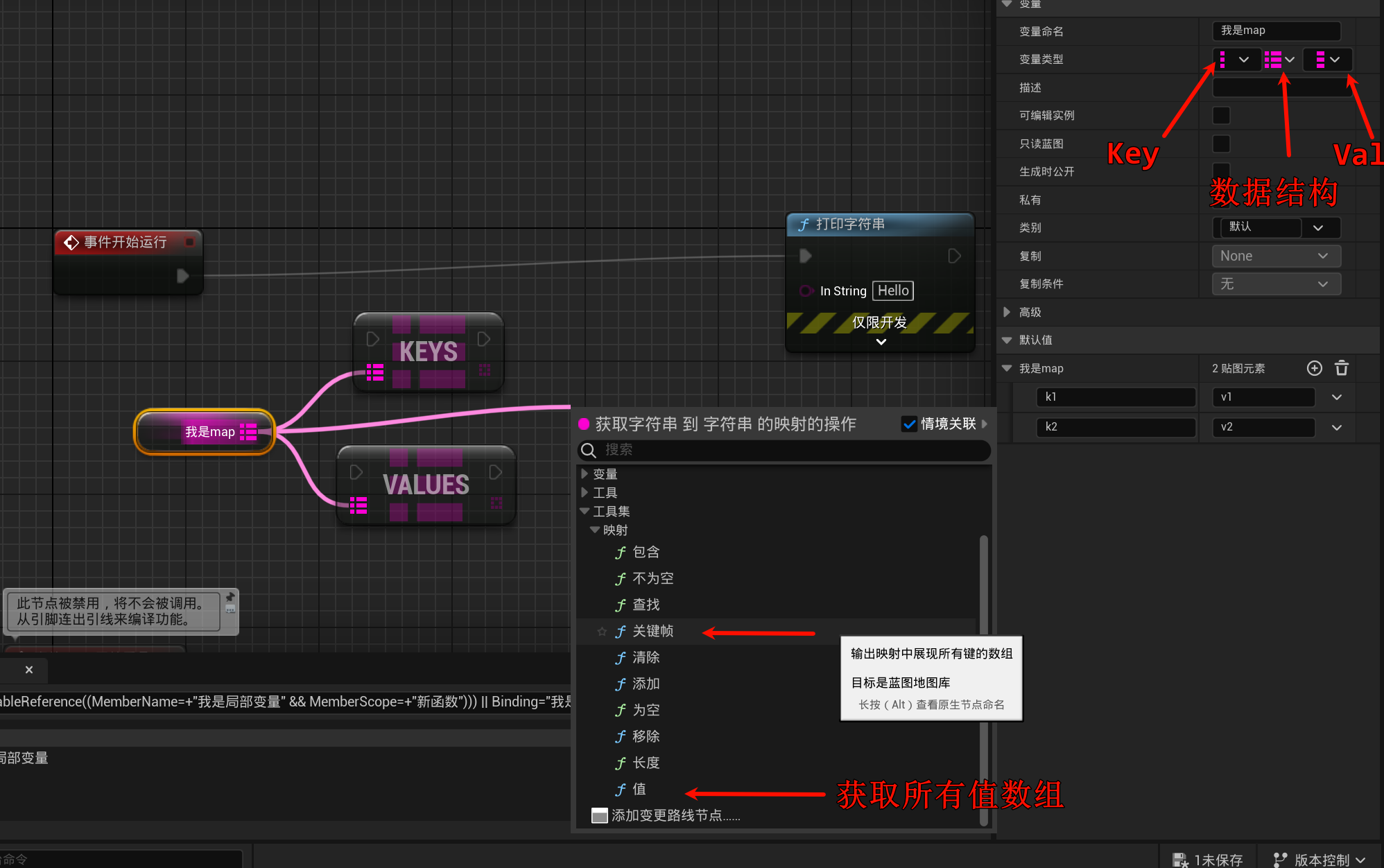The width and height of the screenshot is (1384, 868).
Task: Click the 版本控制 button
Action: click(1320, 859)
